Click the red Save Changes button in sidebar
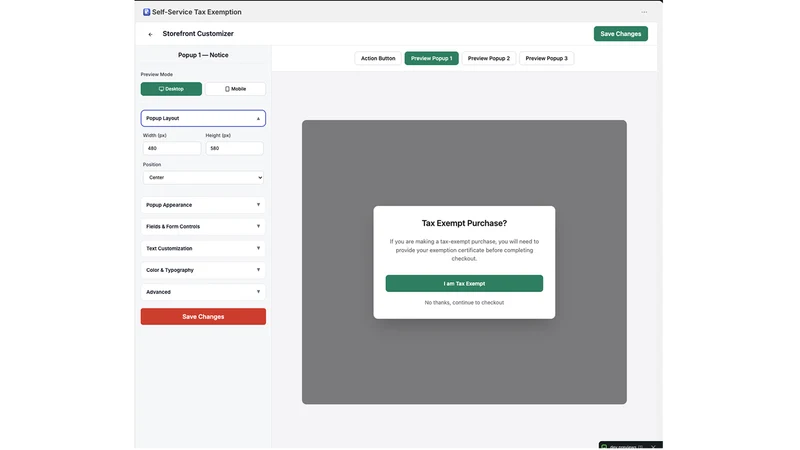 203,316
